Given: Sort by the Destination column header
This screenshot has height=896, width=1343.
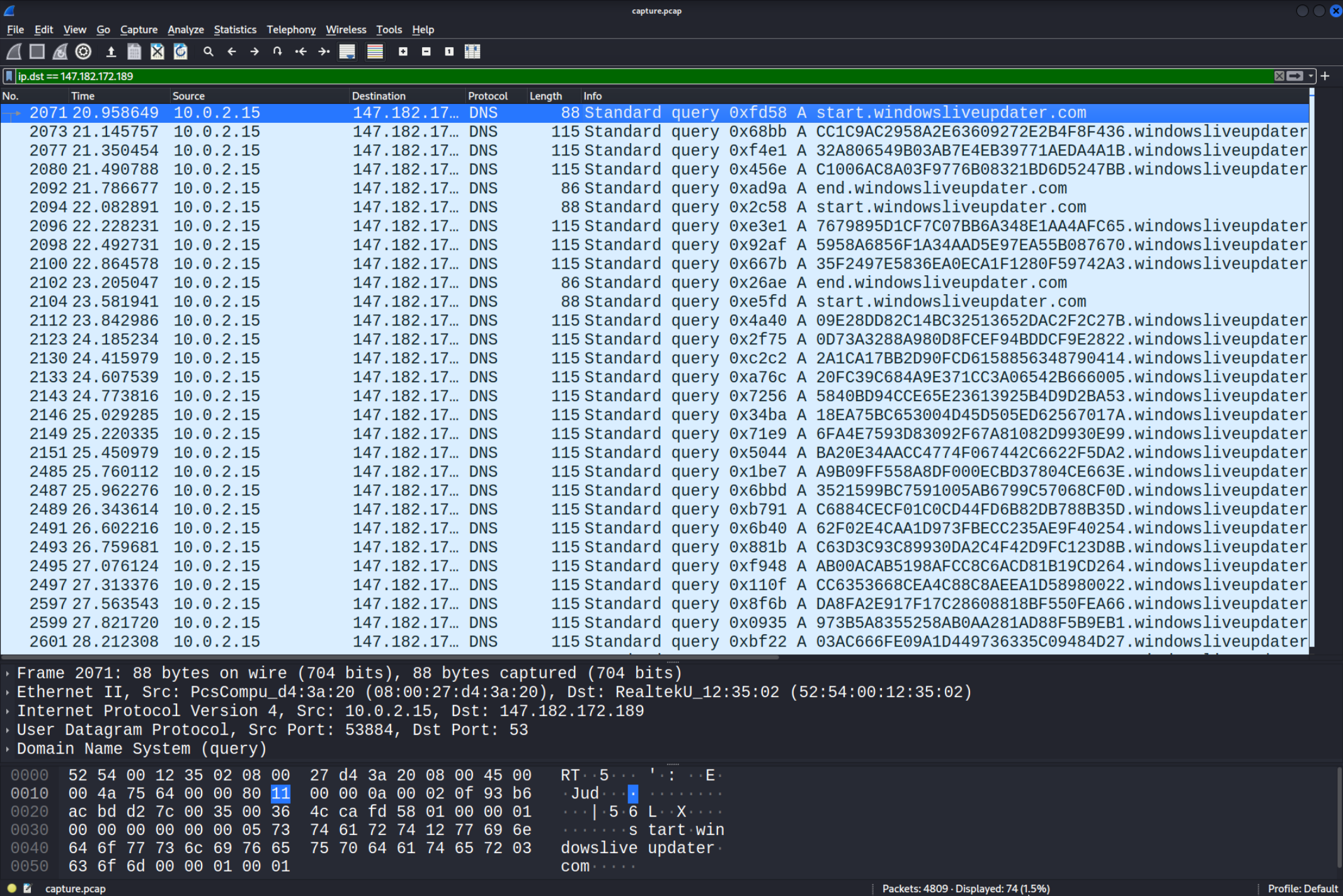Looking at the screenshot, I should pos(407,96).
